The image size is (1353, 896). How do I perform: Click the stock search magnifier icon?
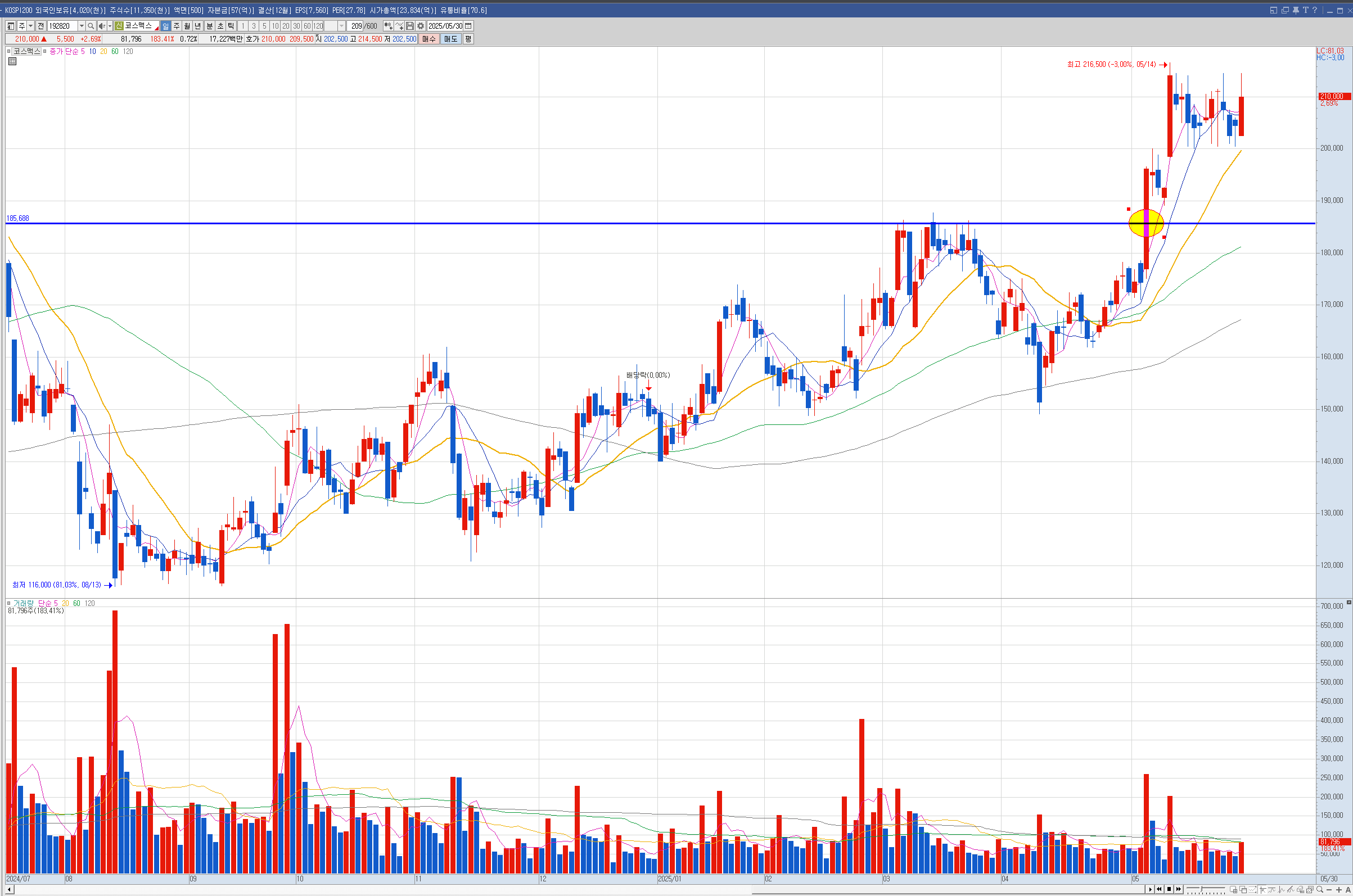(x=91, y=26)
